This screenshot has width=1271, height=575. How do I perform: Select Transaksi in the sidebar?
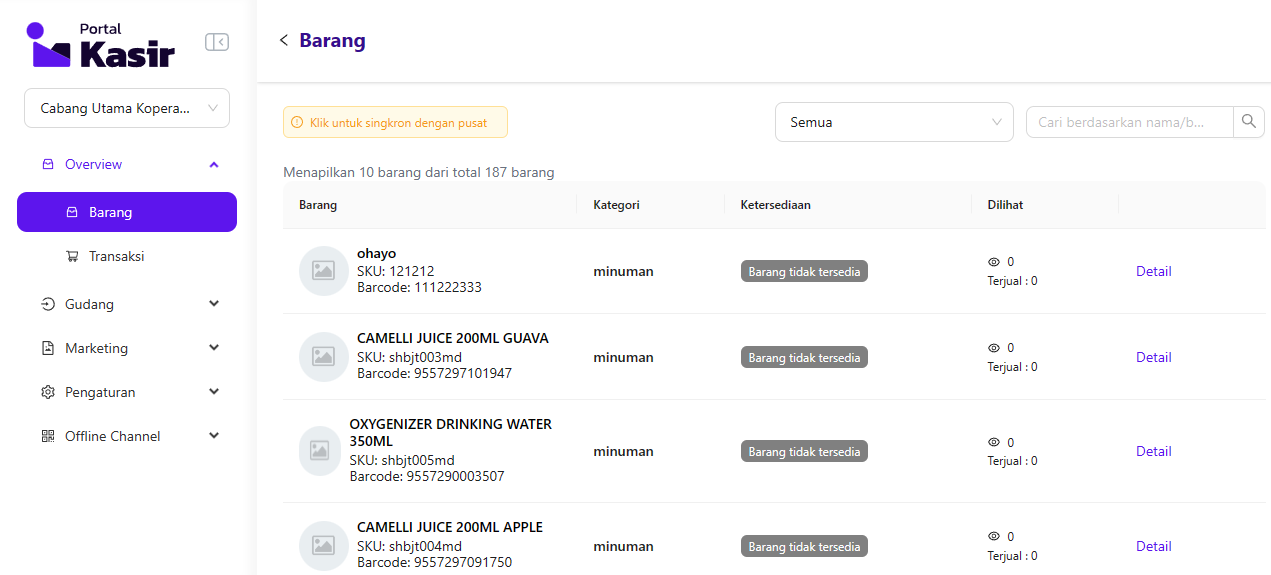116,256
